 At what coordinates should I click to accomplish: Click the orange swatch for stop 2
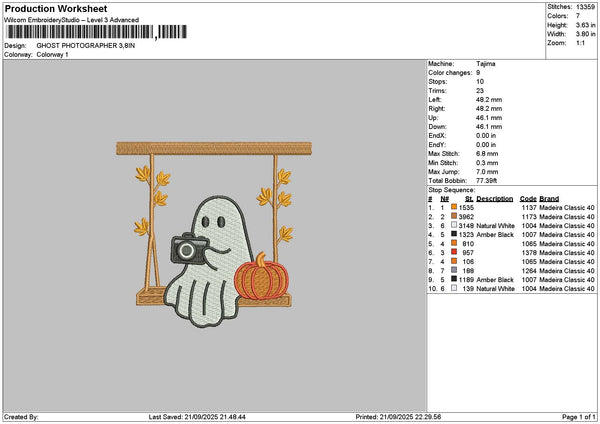point(453,216)
